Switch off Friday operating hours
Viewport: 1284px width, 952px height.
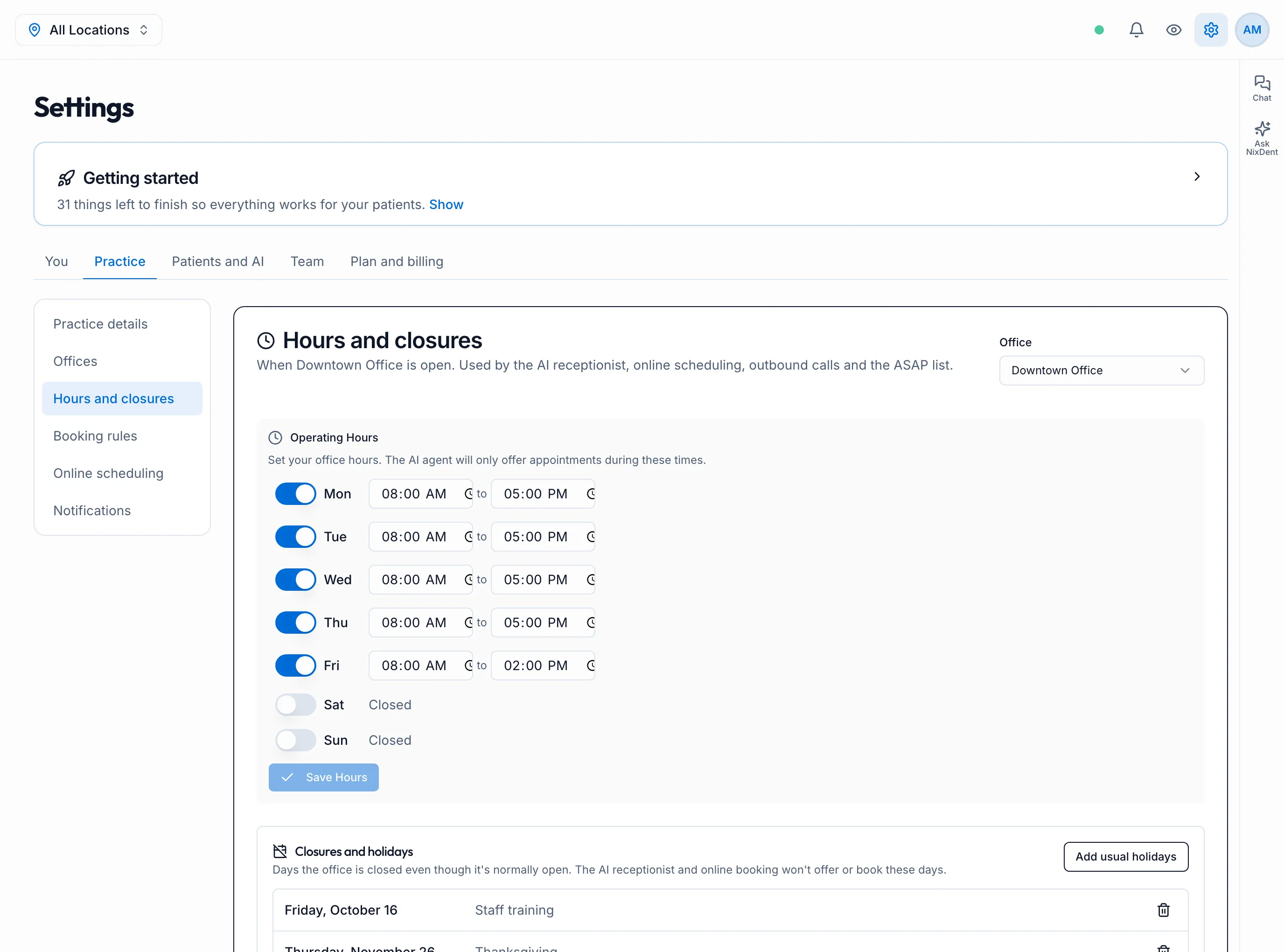(x=295, y=665)
